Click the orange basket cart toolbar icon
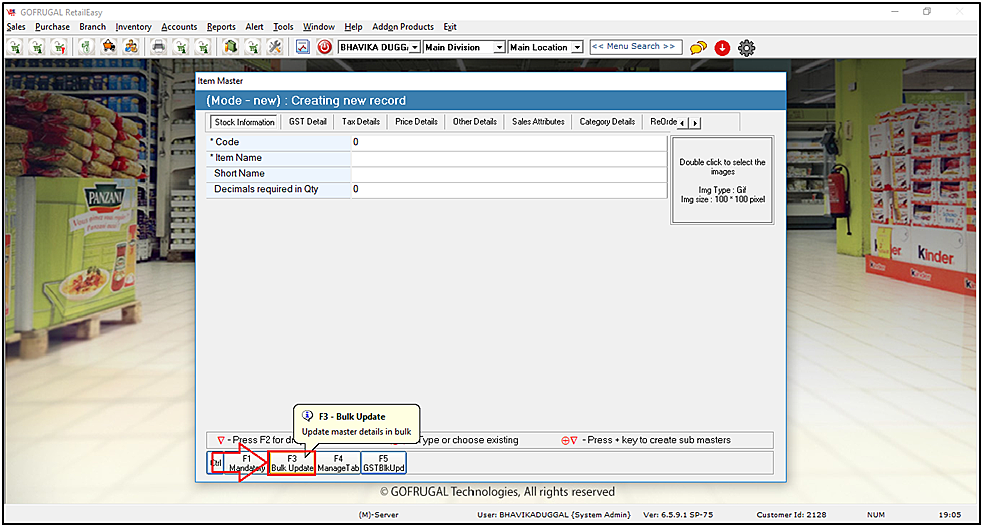This screenshot has height=527, width=983. coord(108,47)
